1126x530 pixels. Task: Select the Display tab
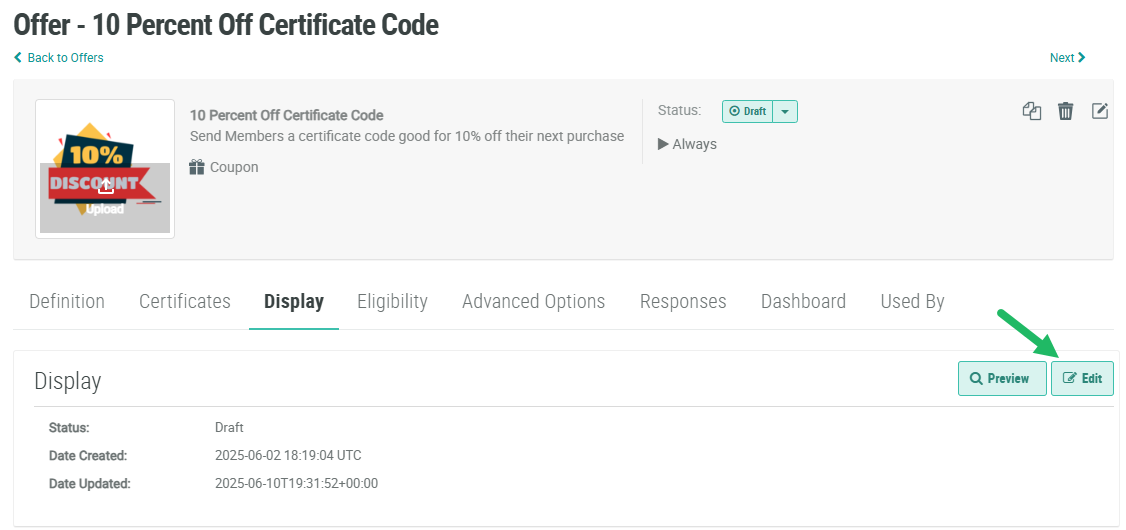coord(294,301)
